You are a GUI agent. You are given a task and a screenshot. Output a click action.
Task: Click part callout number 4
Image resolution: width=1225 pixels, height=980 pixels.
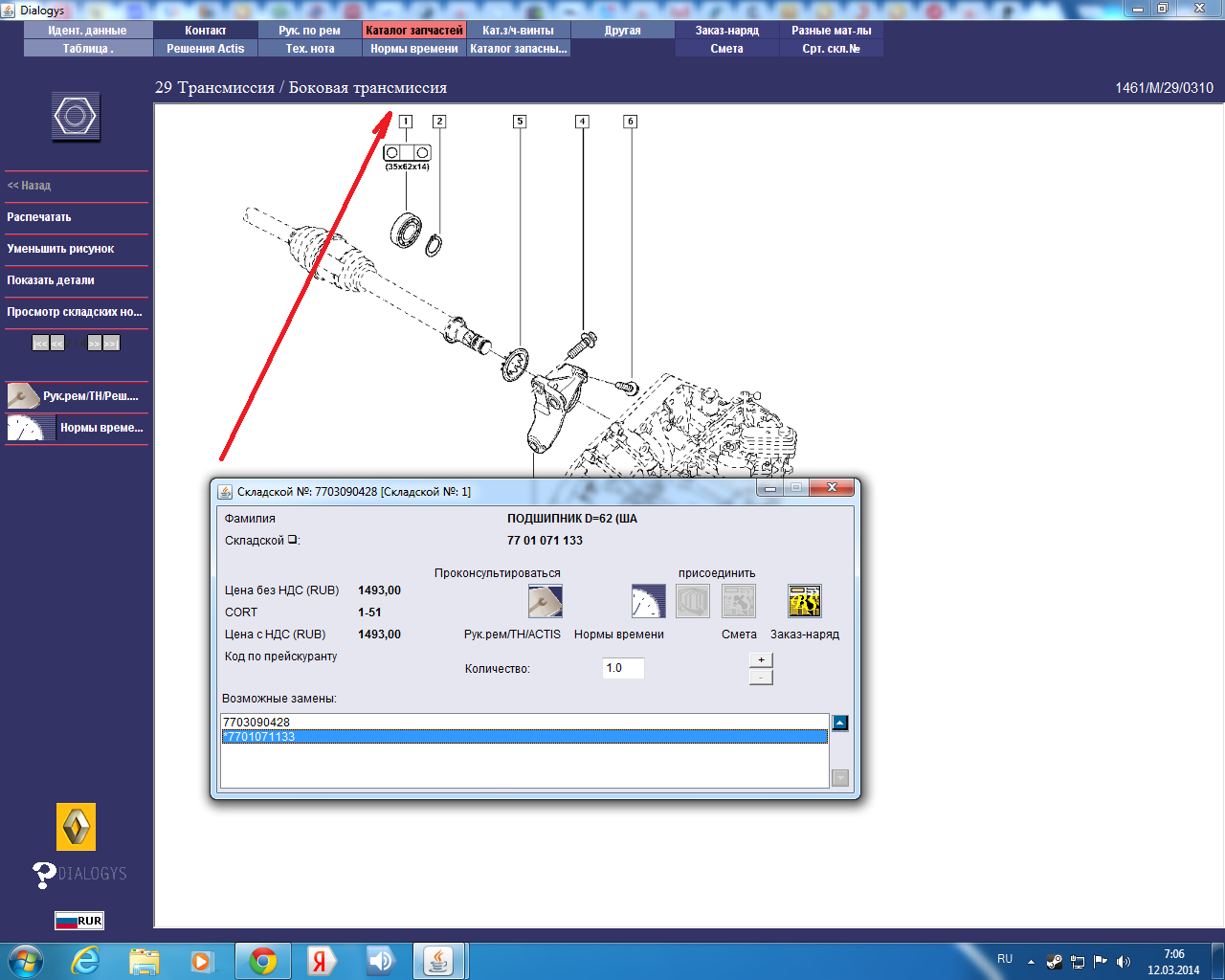[582, 122]
